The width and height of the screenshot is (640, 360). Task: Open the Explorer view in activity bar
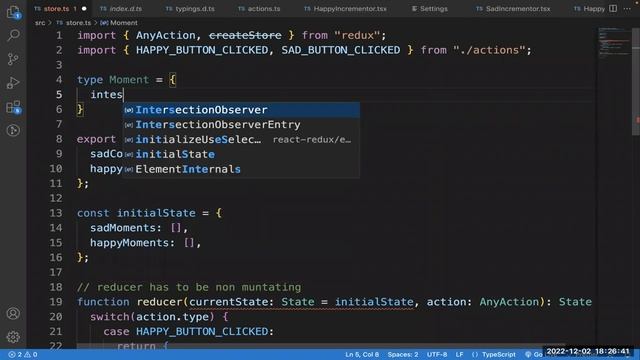tap(13, 12)
